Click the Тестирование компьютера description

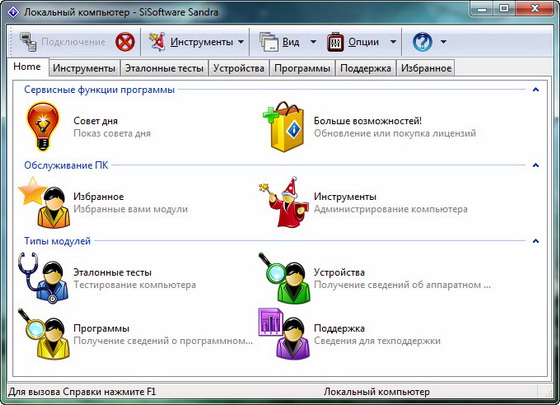pyautogui.click(x=135, y=285)
